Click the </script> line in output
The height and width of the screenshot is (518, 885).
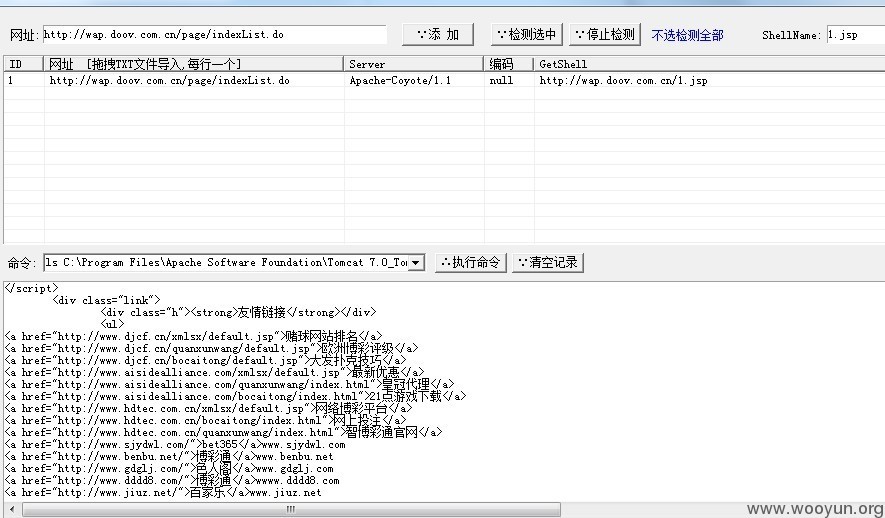click(x=32, y=288)
